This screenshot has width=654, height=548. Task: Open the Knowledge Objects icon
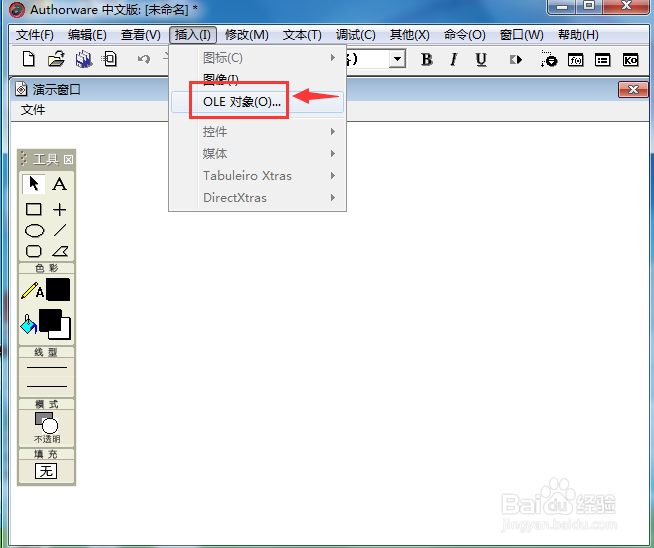pos(630,60)
